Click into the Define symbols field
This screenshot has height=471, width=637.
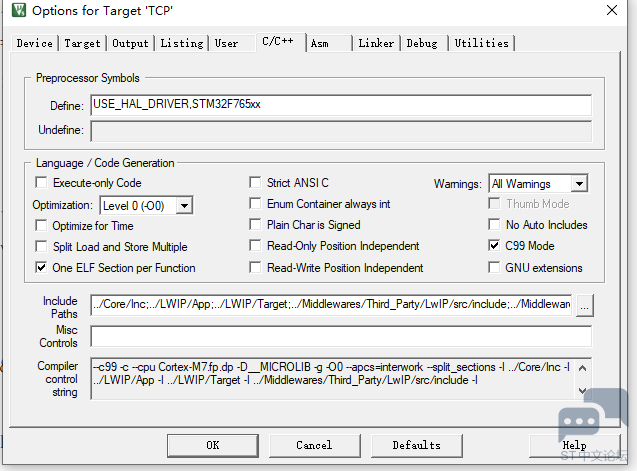point(340,105)
